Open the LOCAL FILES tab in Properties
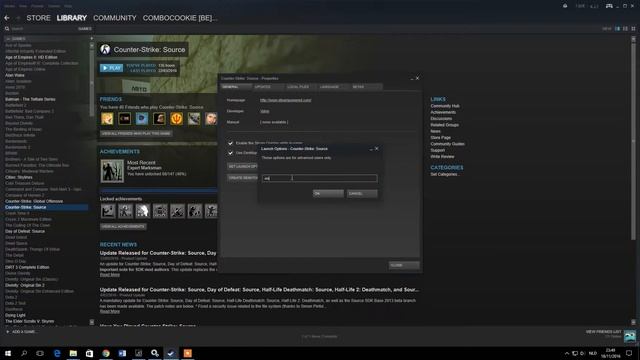The width and height of the screenshot is (640, 360). coord(301,87)
